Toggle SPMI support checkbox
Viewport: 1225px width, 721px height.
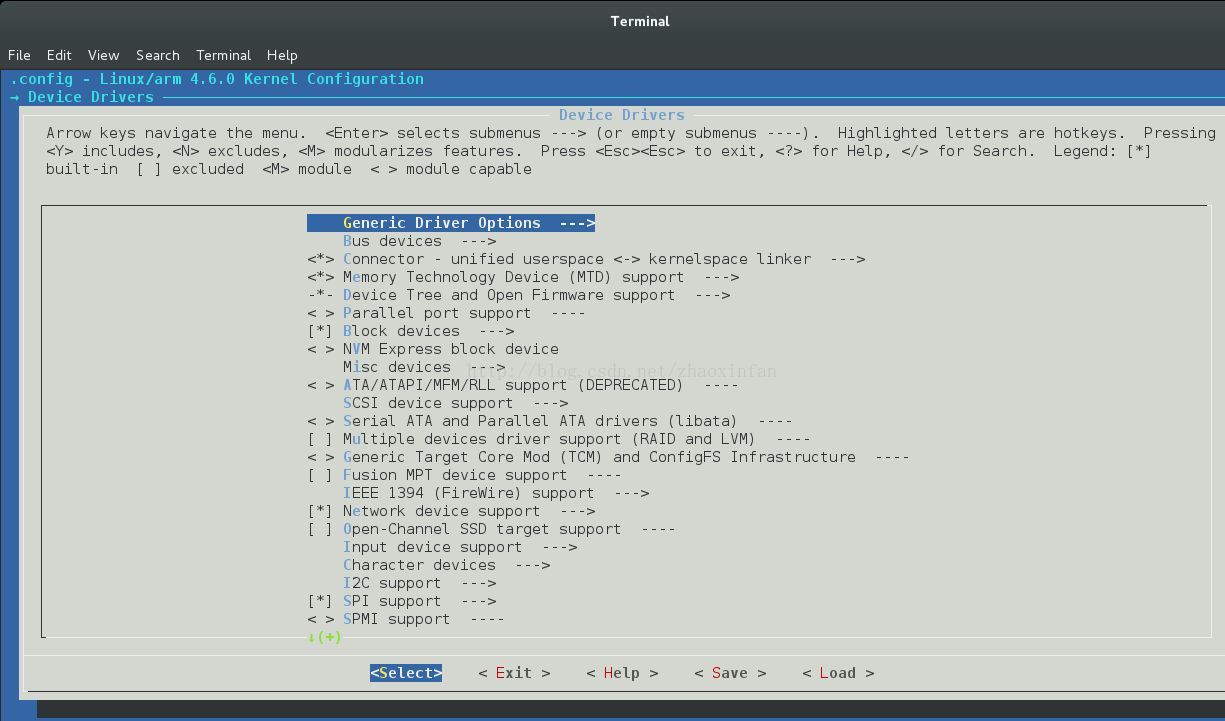pos(321,619)
